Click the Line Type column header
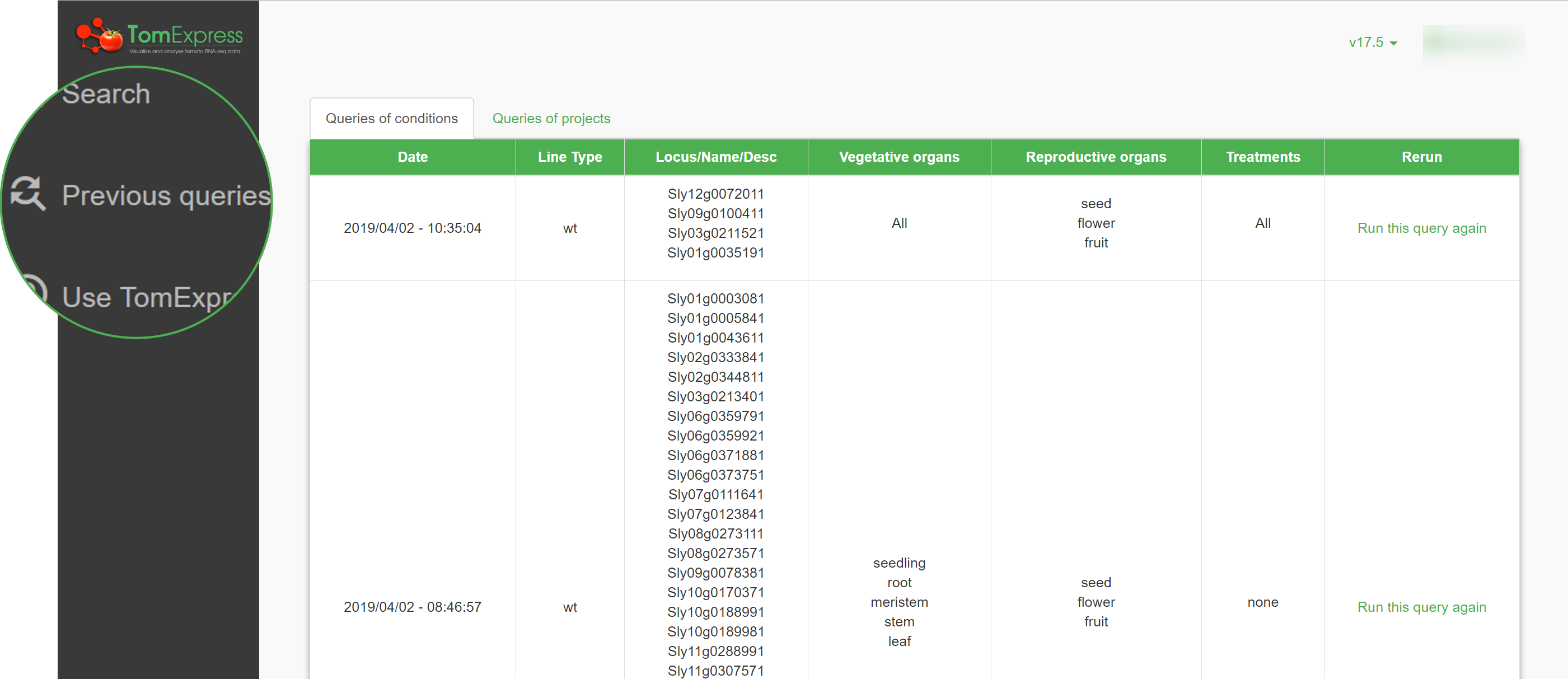Screen dimensions: 1568x679 click(x=570, y=156)
